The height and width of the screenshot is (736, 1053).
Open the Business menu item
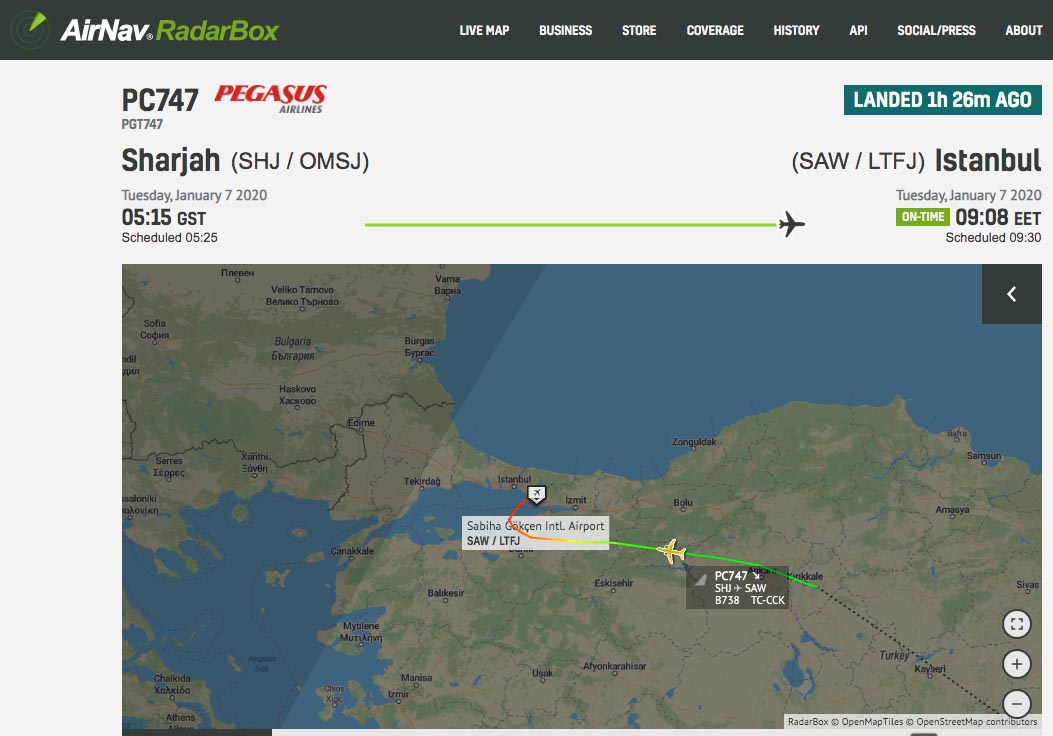point(565,30)
